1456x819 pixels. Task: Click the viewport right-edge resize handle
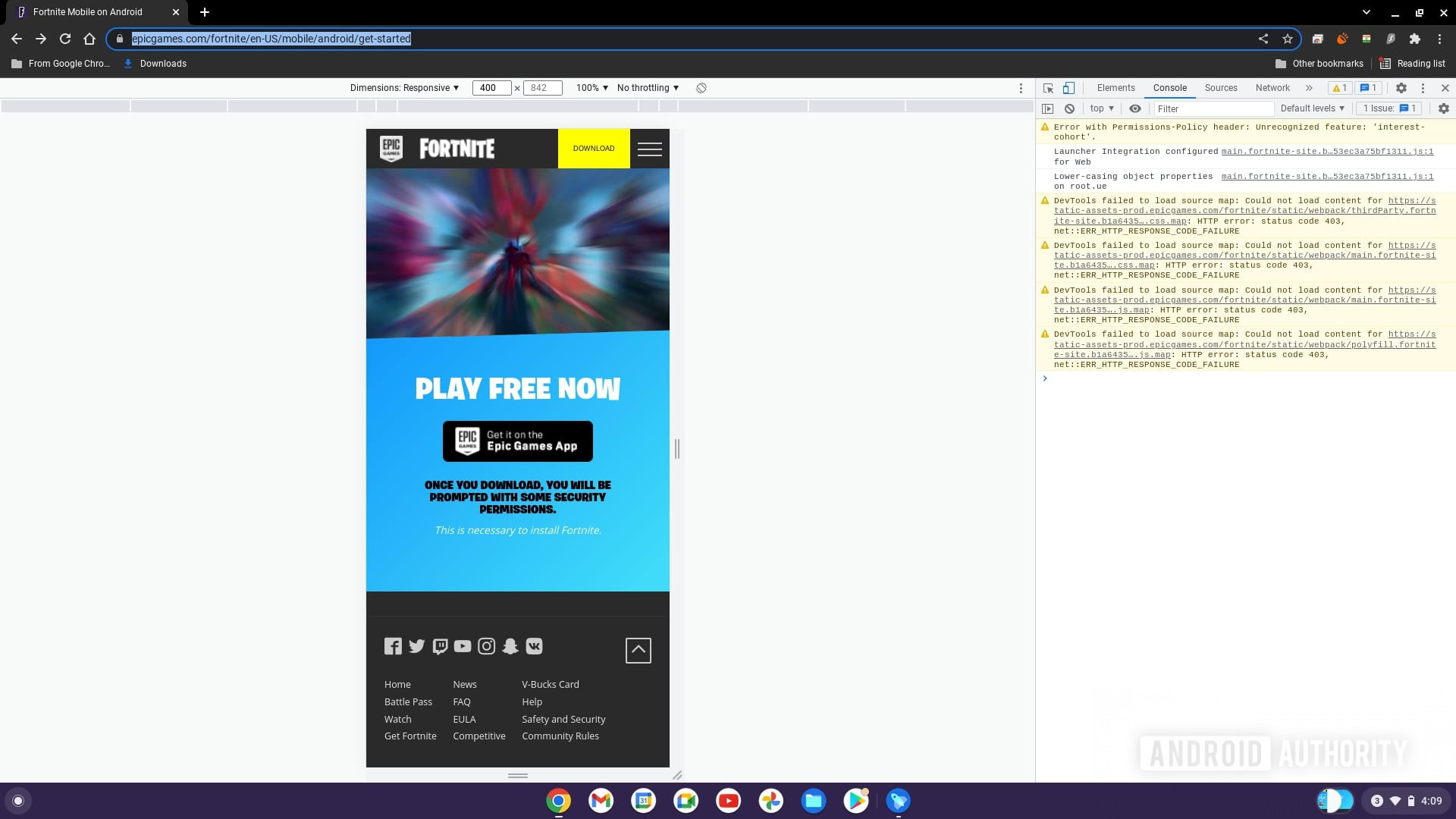click(x=677, y=449)
